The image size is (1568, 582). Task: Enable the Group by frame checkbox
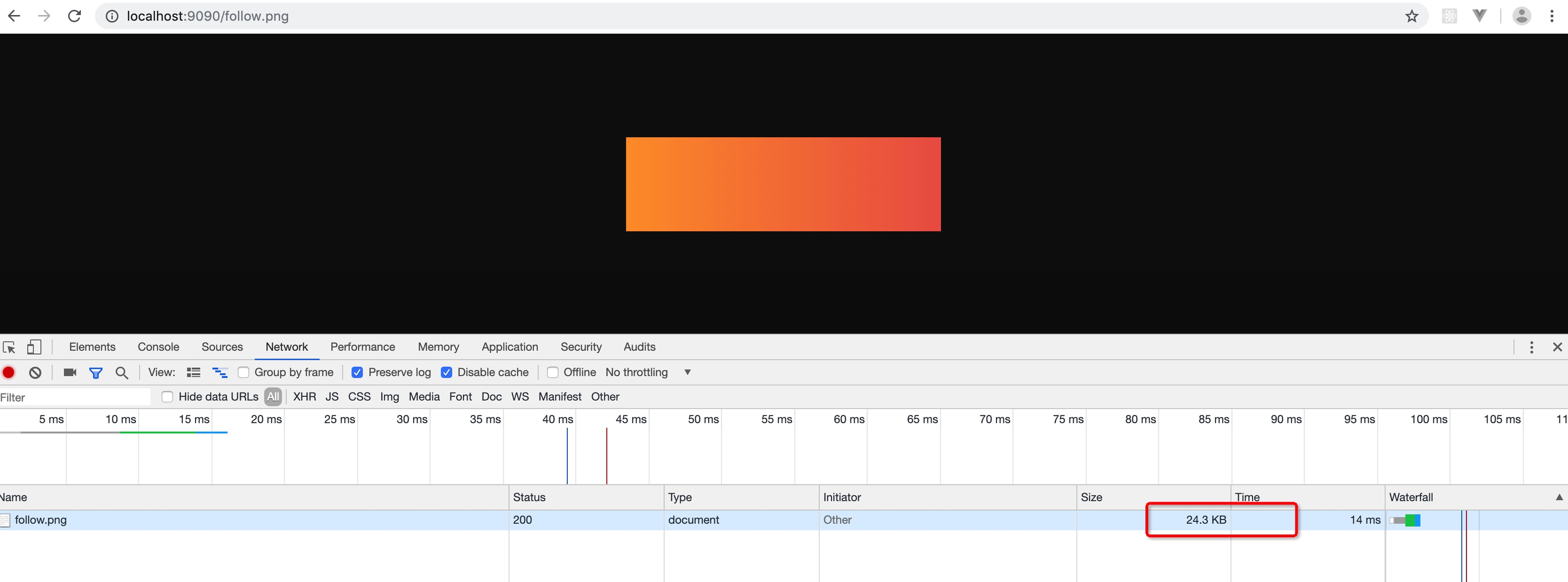tap(244, 372)
